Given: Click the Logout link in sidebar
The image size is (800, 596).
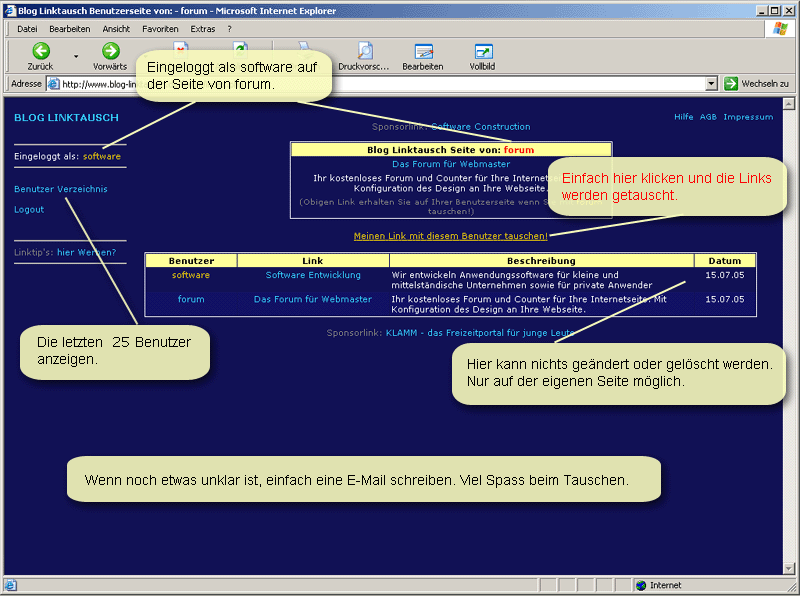Looking at the screenshot, I should tap(29, 210).
